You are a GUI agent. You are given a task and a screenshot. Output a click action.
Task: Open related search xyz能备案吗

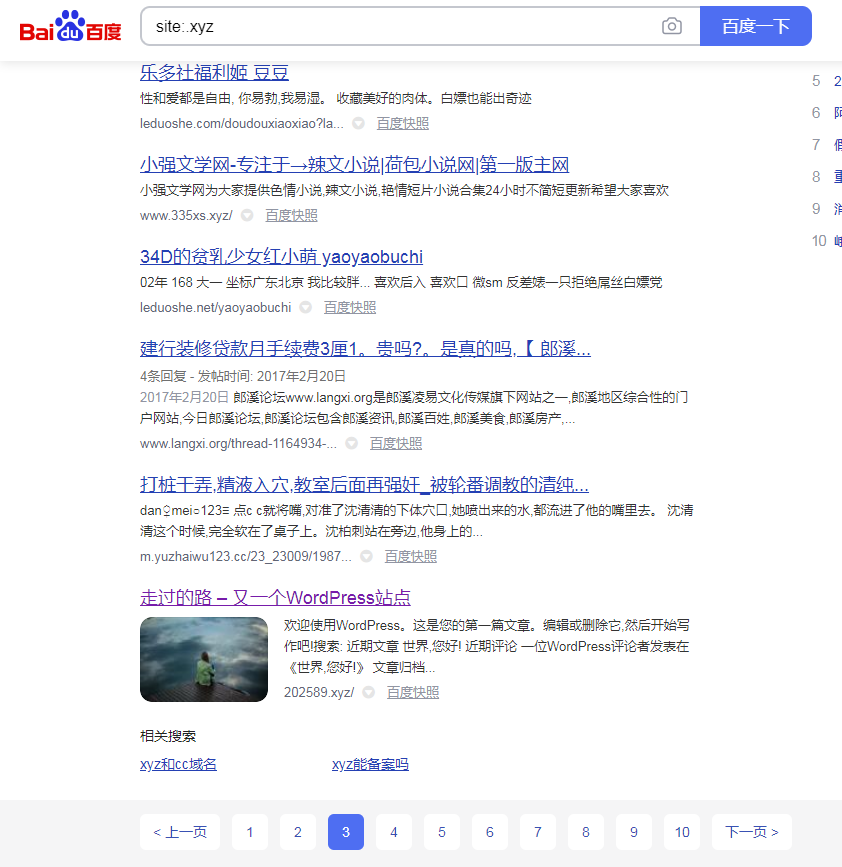coord(370,764)
